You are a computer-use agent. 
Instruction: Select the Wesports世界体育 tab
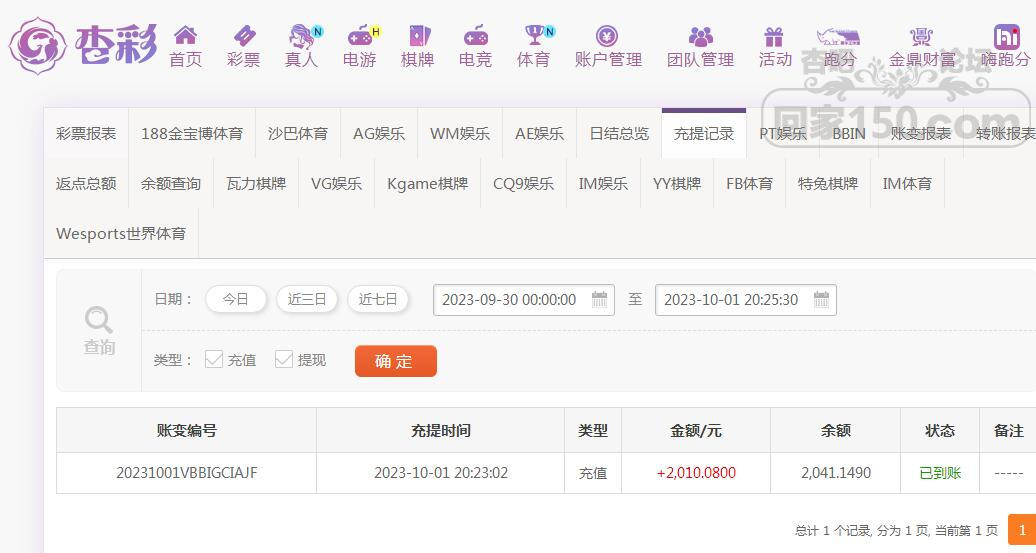tap(121, 234)
